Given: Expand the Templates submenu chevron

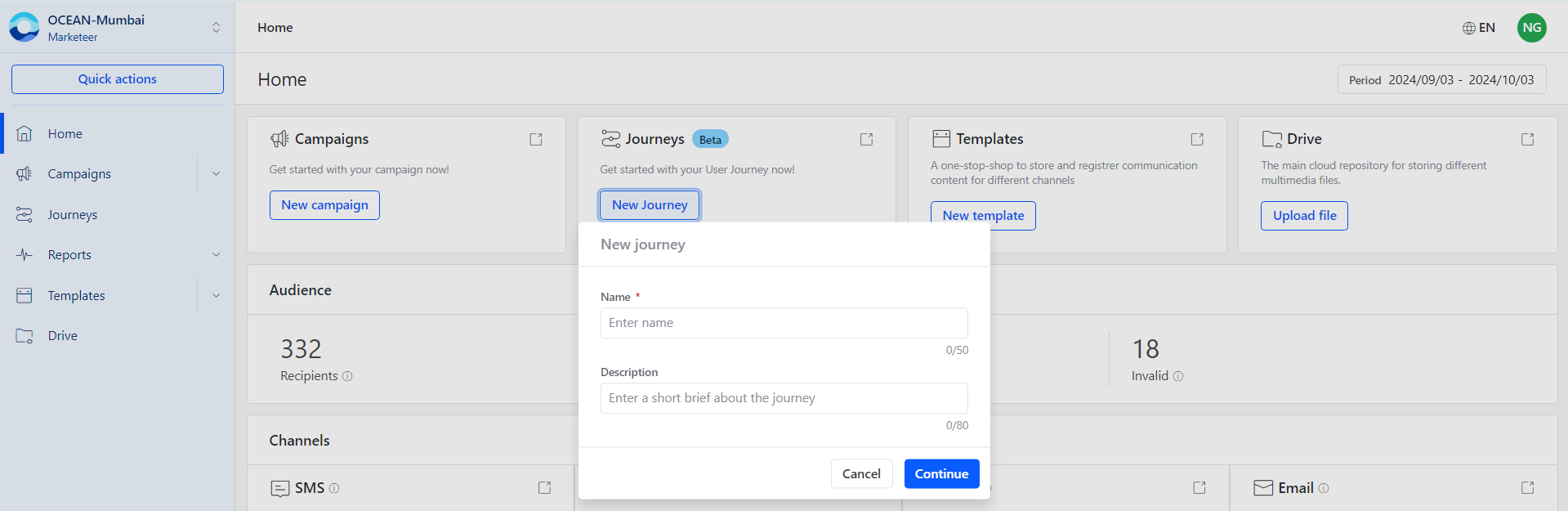Looking at the screenshot, I should pos(217,295).
